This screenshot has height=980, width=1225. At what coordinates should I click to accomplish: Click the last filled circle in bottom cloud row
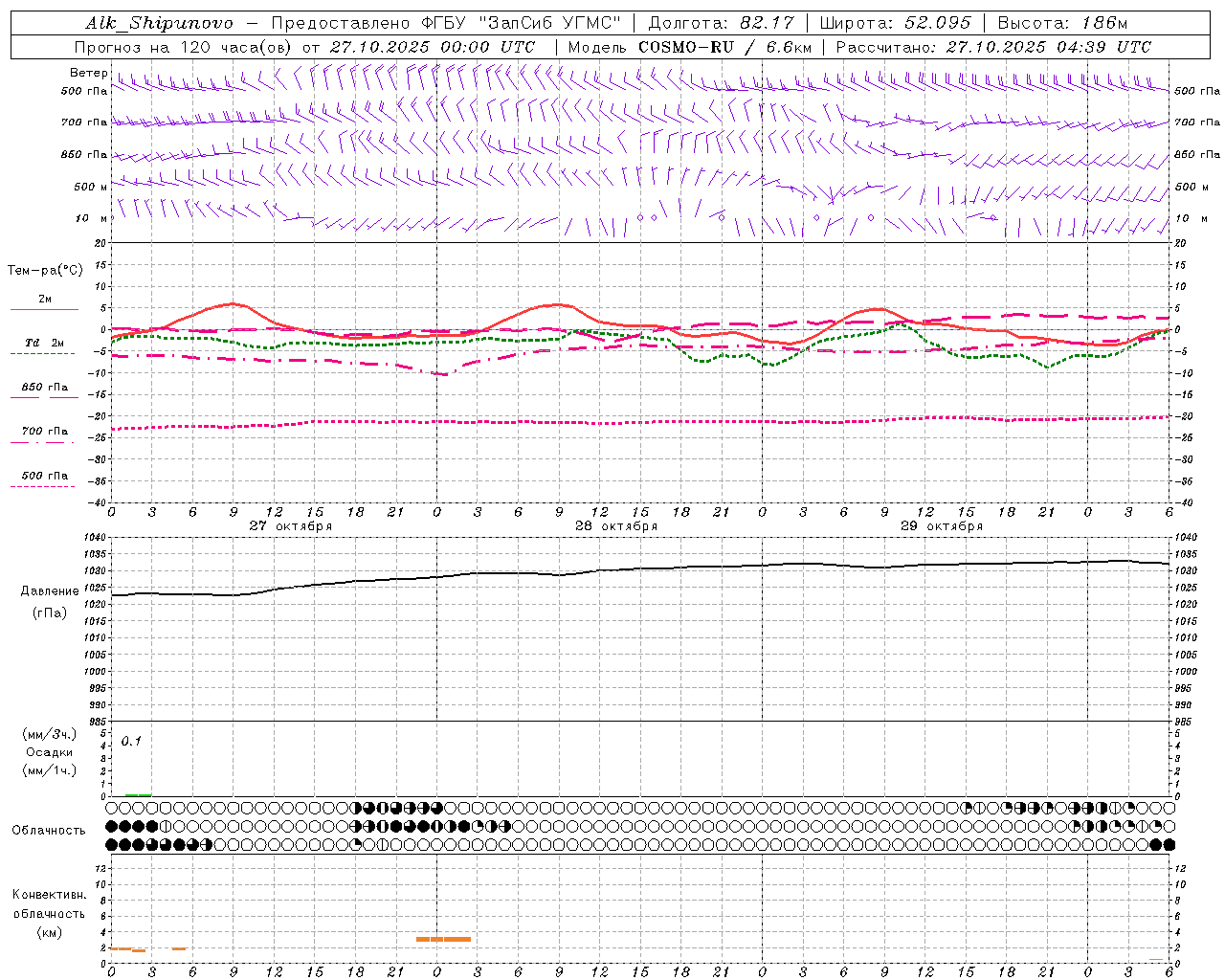(1169, 844)
